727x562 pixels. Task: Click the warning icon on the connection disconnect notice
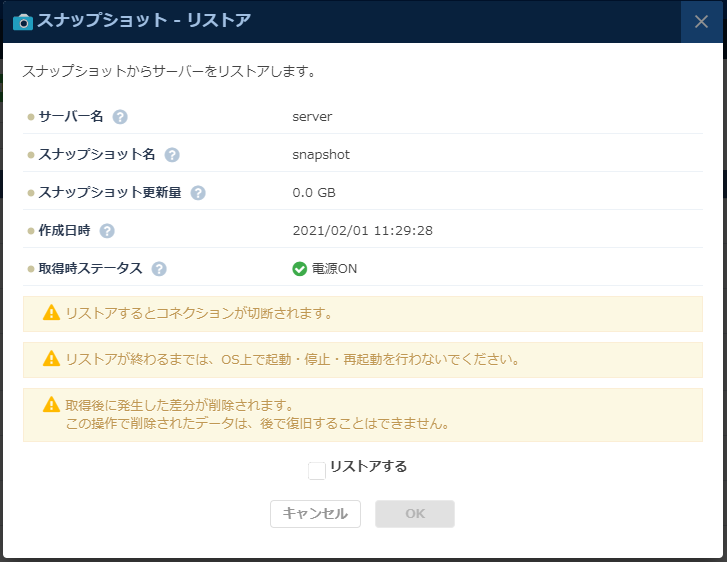point(51,313)
